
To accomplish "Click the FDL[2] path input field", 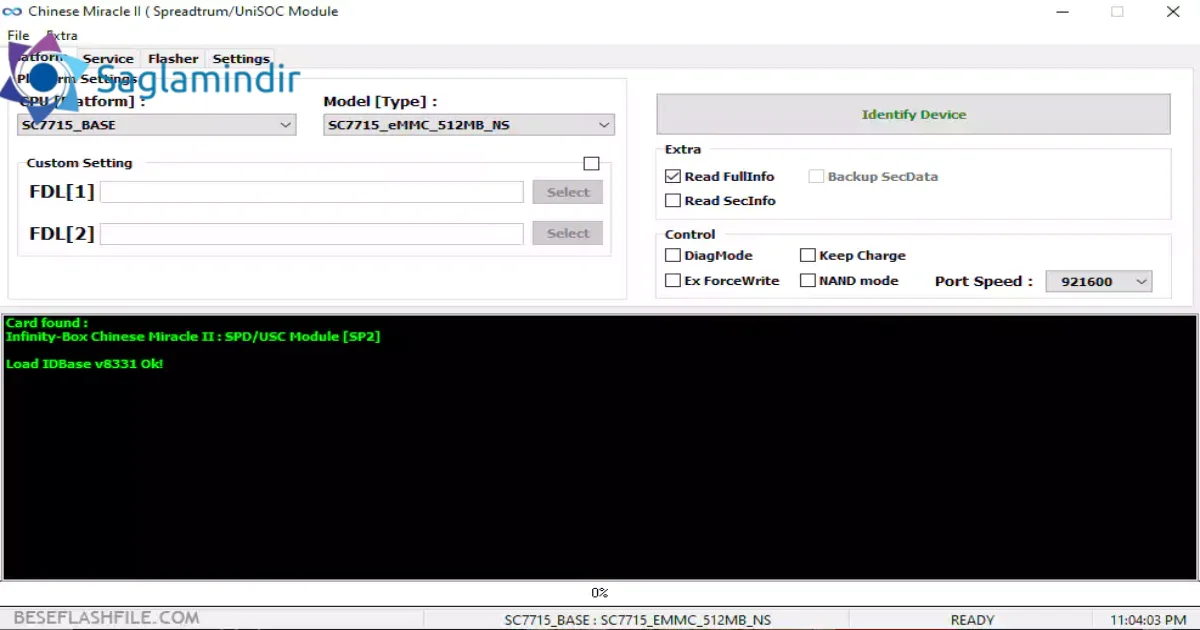I will pos(311,234).
